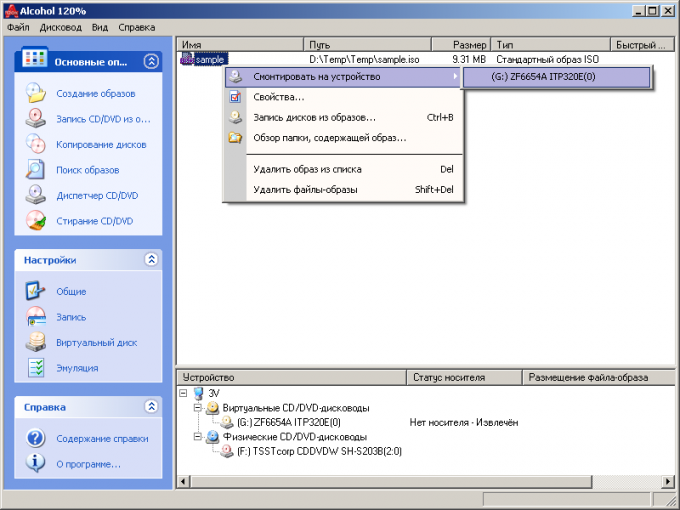Click the Общие settings icon
Image resolution: width=680 pixels, height=510 pixels.
click(x=36, y=291)
